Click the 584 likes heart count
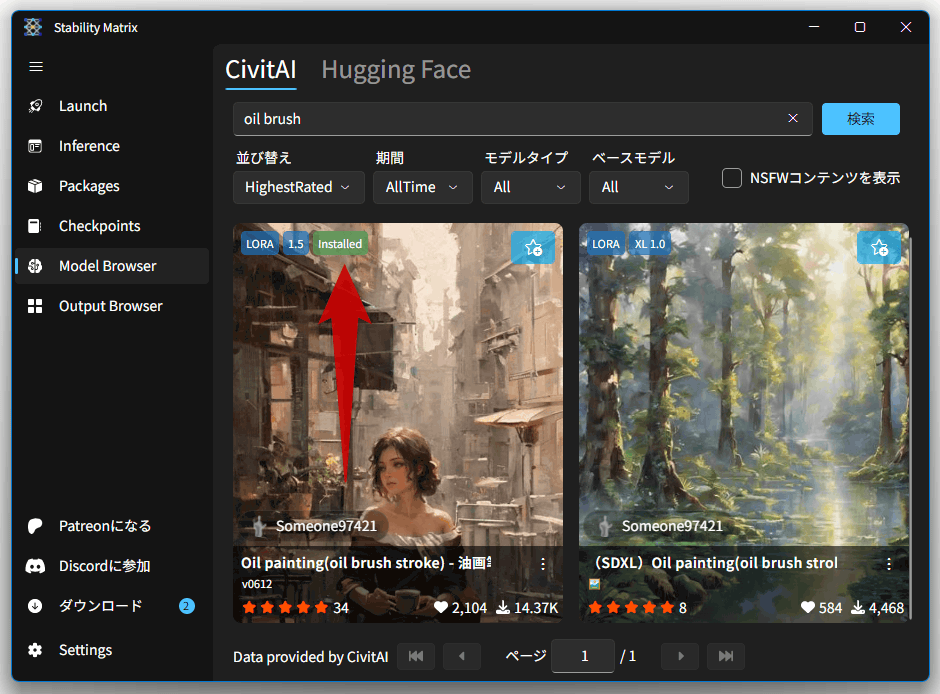The width and height of the screenshot is (940, 694). [x=821, y=608]
